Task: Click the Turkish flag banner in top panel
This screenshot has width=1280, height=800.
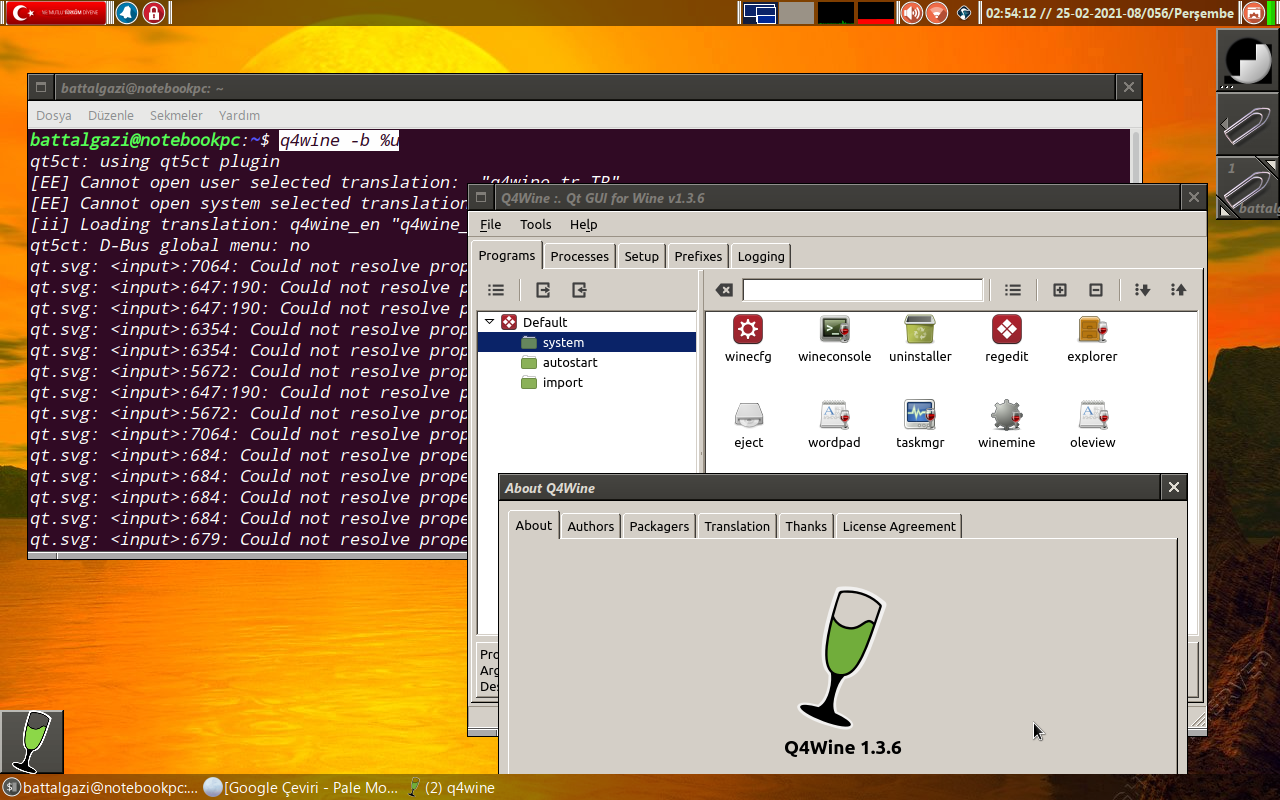Action: coord(56,13)
